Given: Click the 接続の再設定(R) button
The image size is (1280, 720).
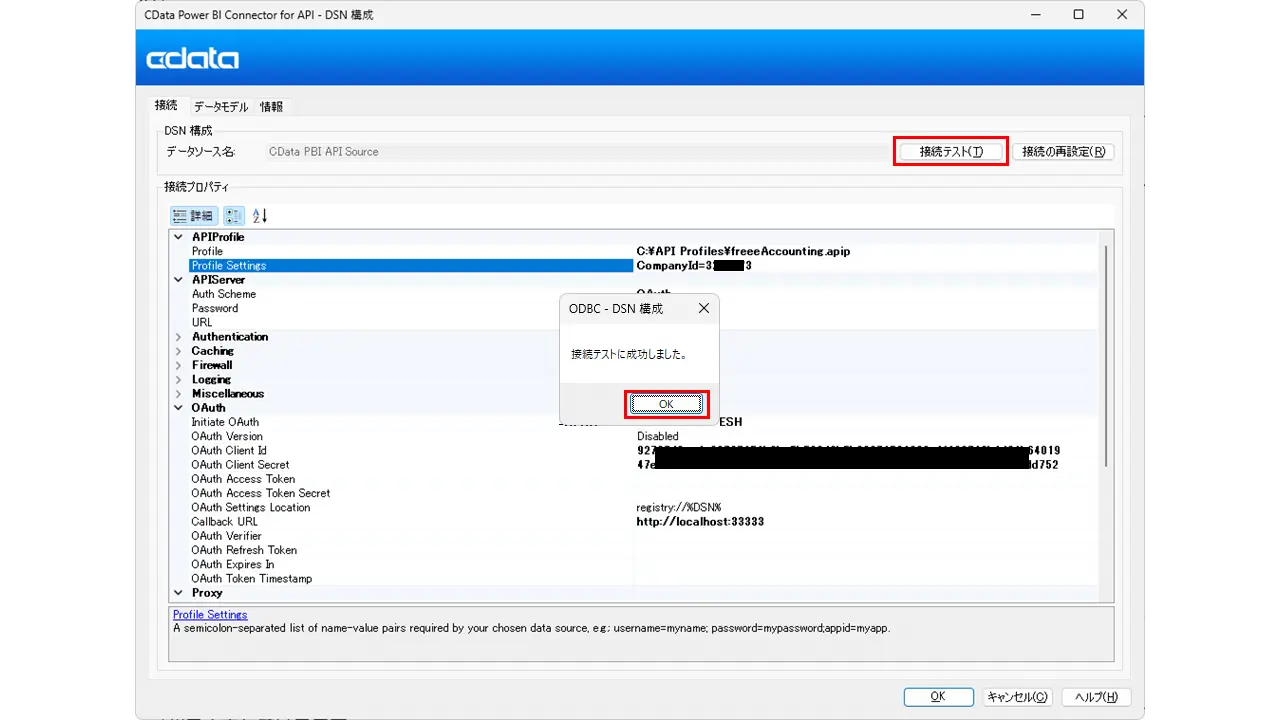Looking at the screenshot, I should click(1063, 152).
